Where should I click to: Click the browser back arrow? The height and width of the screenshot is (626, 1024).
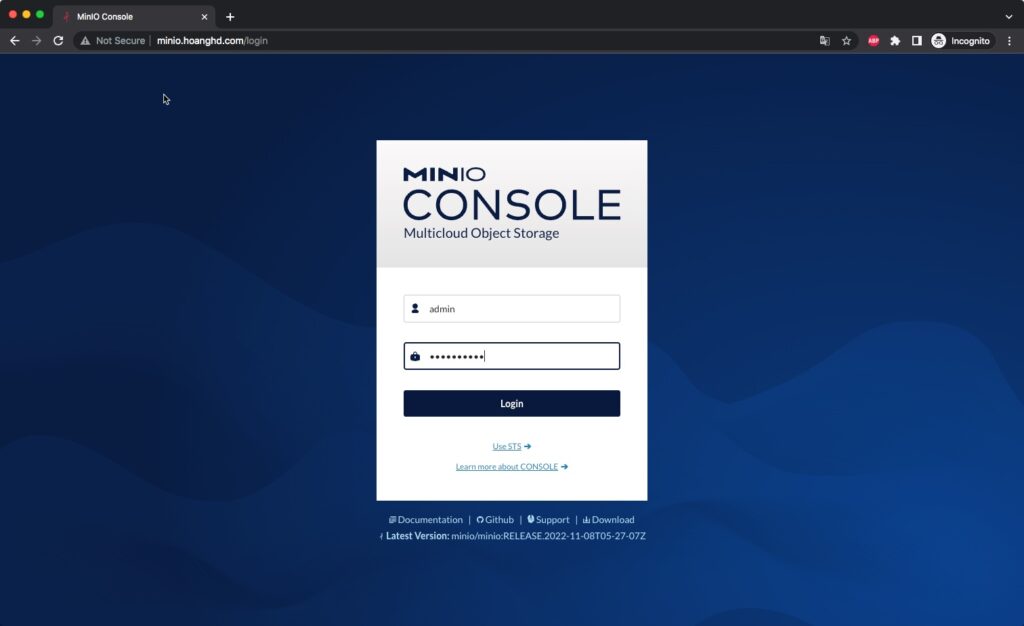pyautogui.click(x=14, y=40)
